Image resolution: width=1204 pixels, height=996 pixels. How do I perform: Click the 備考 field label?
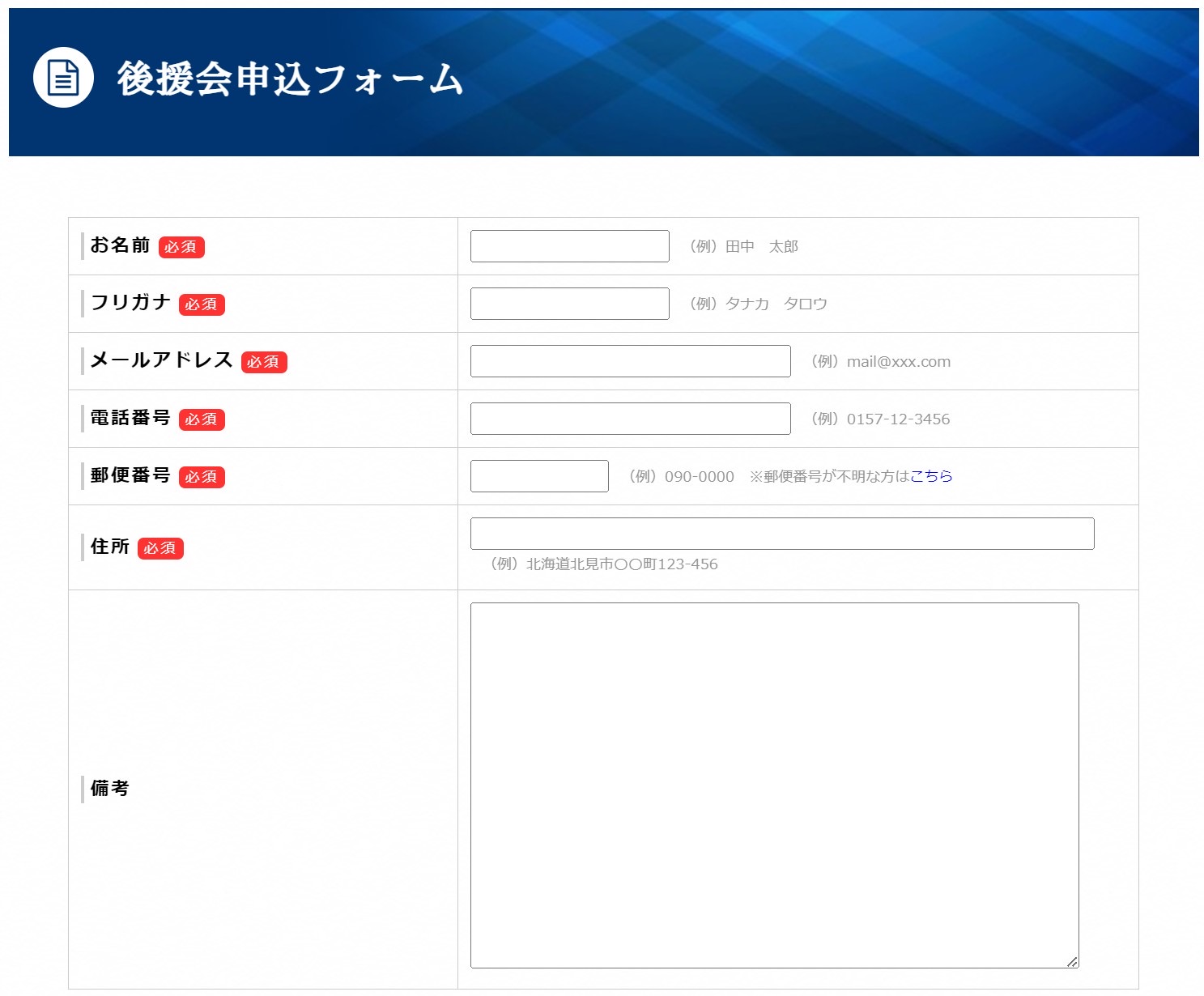coord(110,788)
